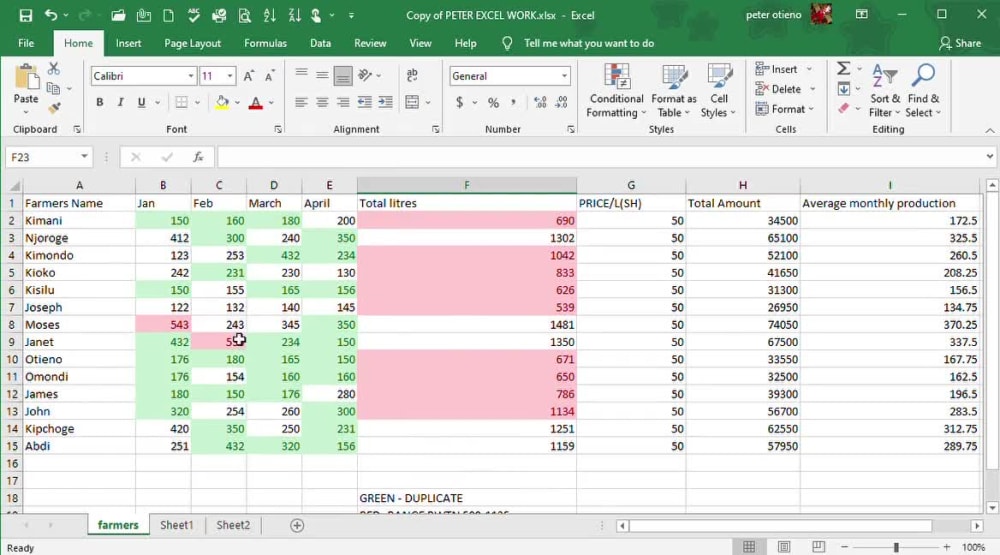The height and width of the screenshot is (555, 1000).
Task: Decrease decimal places
Action: (x=561, y=102)
